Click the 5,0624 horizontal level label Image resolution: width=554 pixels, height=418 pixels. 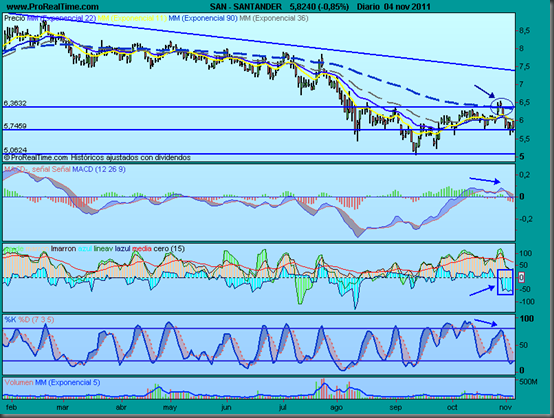[15, 150]
